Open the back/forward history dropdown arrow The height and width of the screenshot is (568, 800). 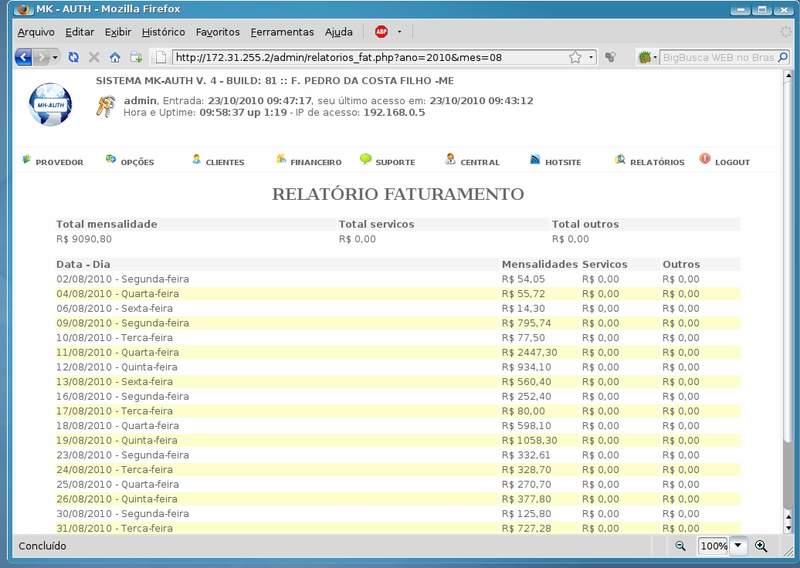point(55,57)
